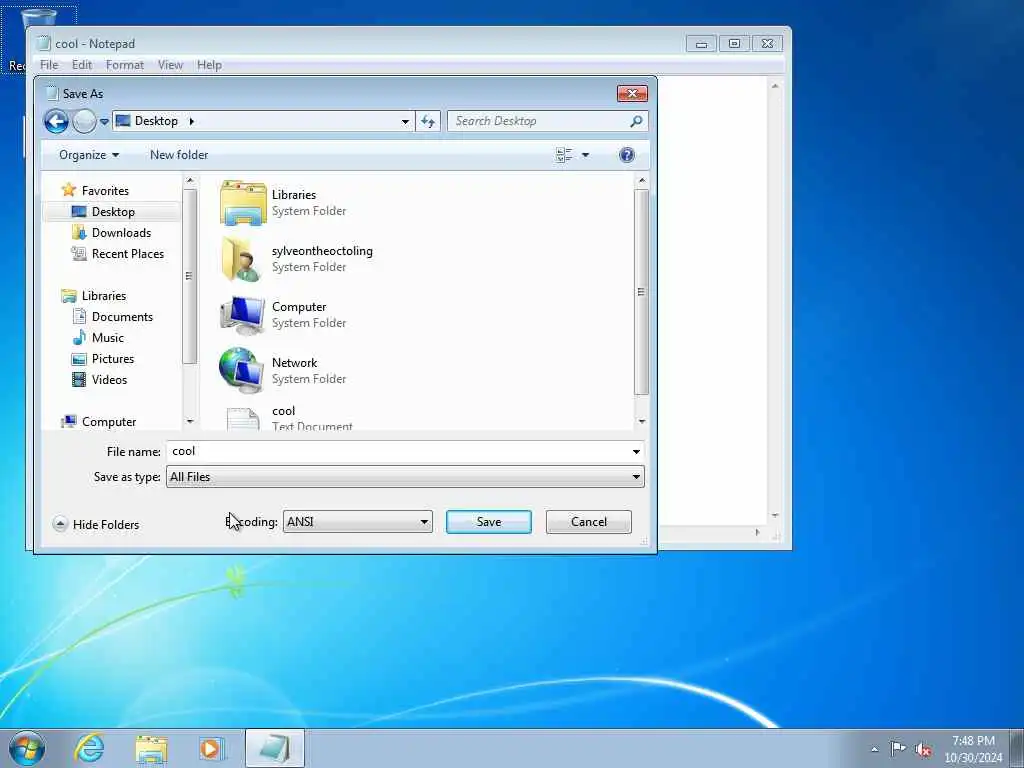Click the Refresh button next to address bar
The height and width of the screenshot is (768, 1024).
coord(428,121)
